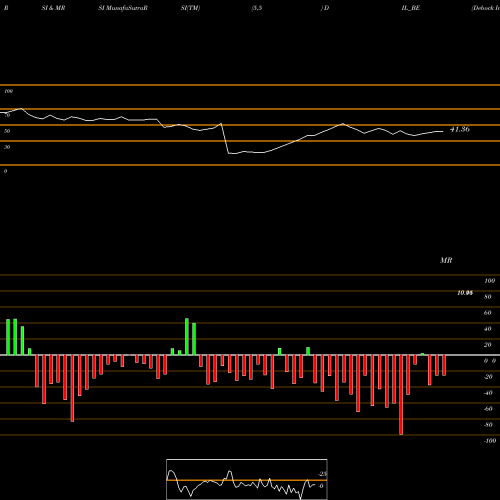
Task: Click the 'SI MunafaSutraR' header text
Action: click(123, 8)
